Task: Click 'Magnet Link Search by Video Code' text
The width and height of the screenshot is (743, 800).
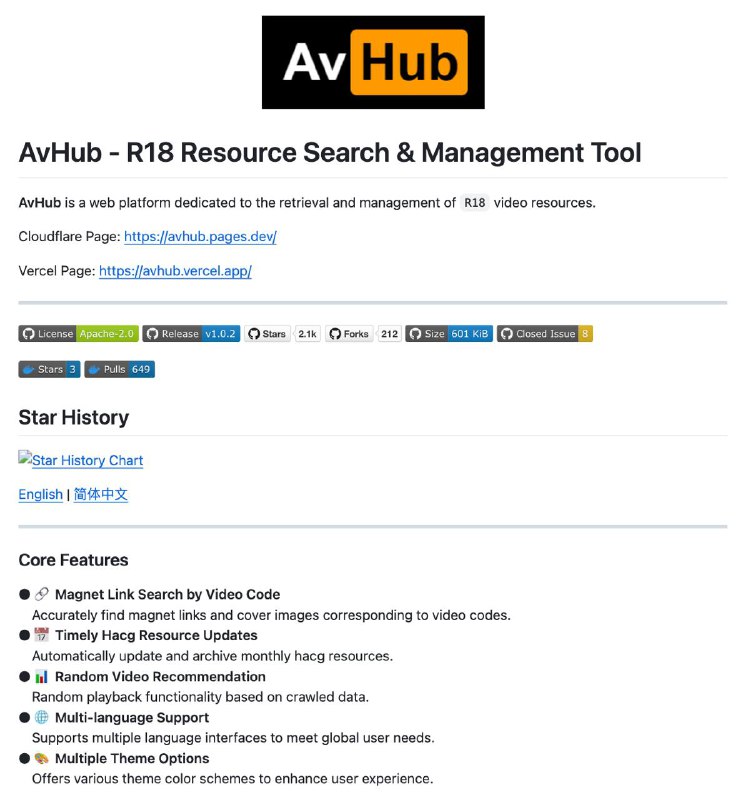Action: (167, 594)
